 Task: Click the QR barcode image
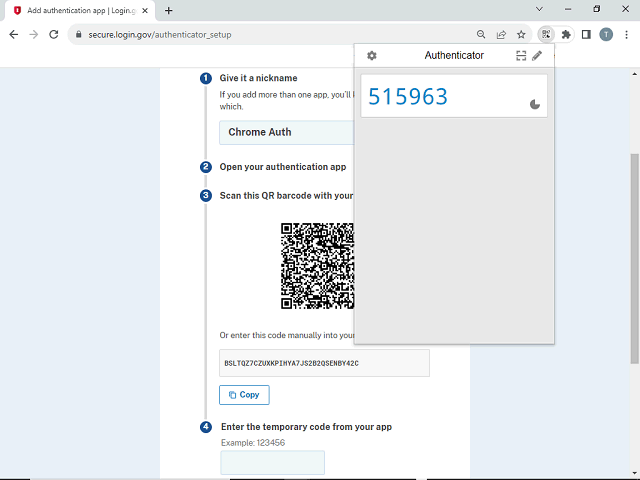[317, 266]
